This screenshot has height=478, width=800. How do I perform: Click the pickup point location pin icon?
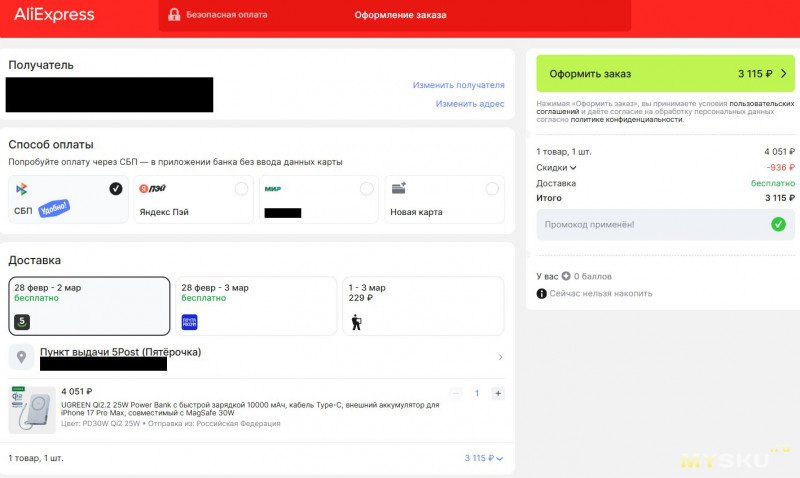point(22,357)
